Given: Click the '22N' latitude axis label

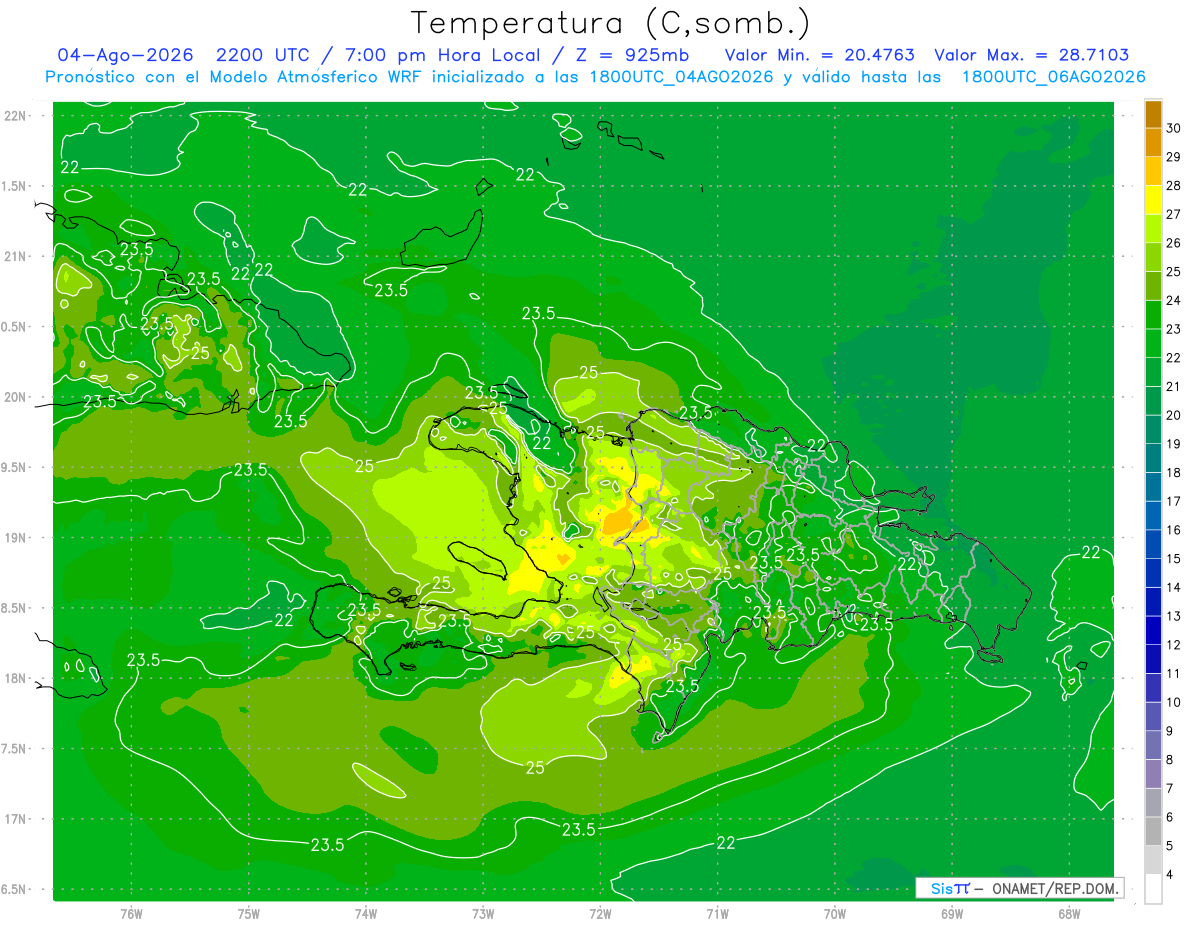Looking at the screenshot, I should [x=16, y=116].
